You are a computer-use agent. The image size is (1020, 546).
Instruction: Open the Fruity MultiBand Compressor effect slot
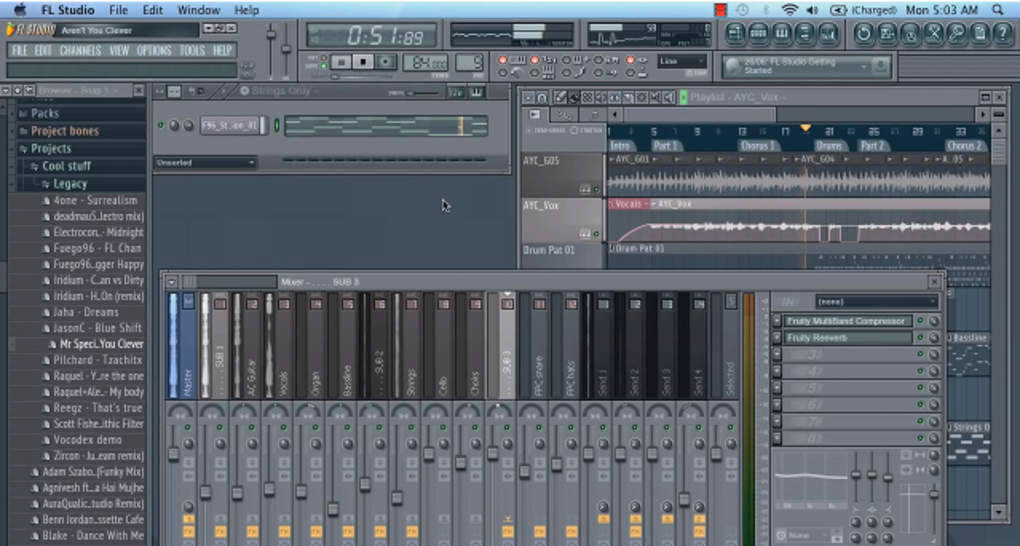[x=848, y=321]
